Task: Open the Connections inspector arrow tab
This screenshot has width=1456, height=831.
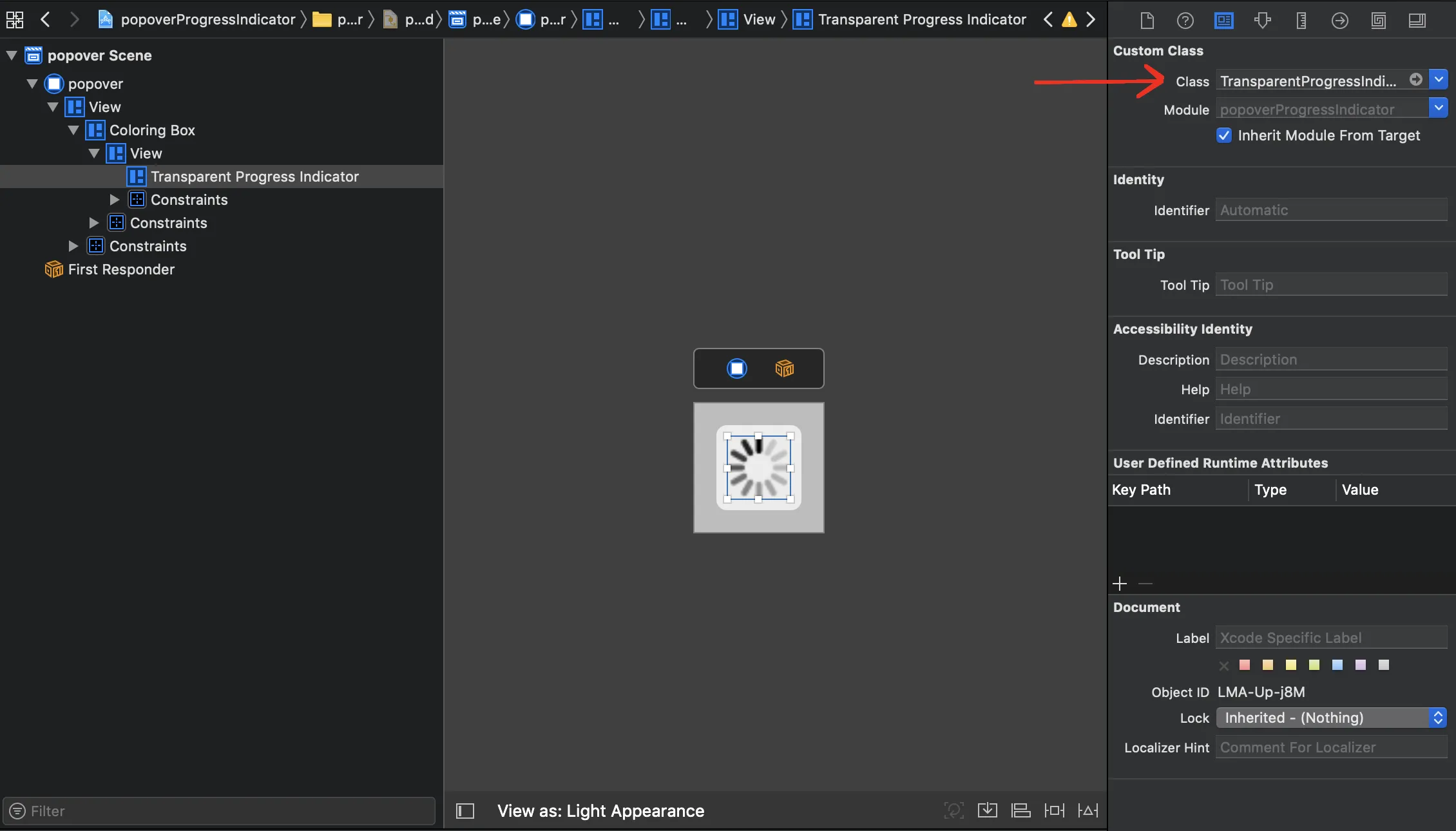Action: coord(1339,21)
